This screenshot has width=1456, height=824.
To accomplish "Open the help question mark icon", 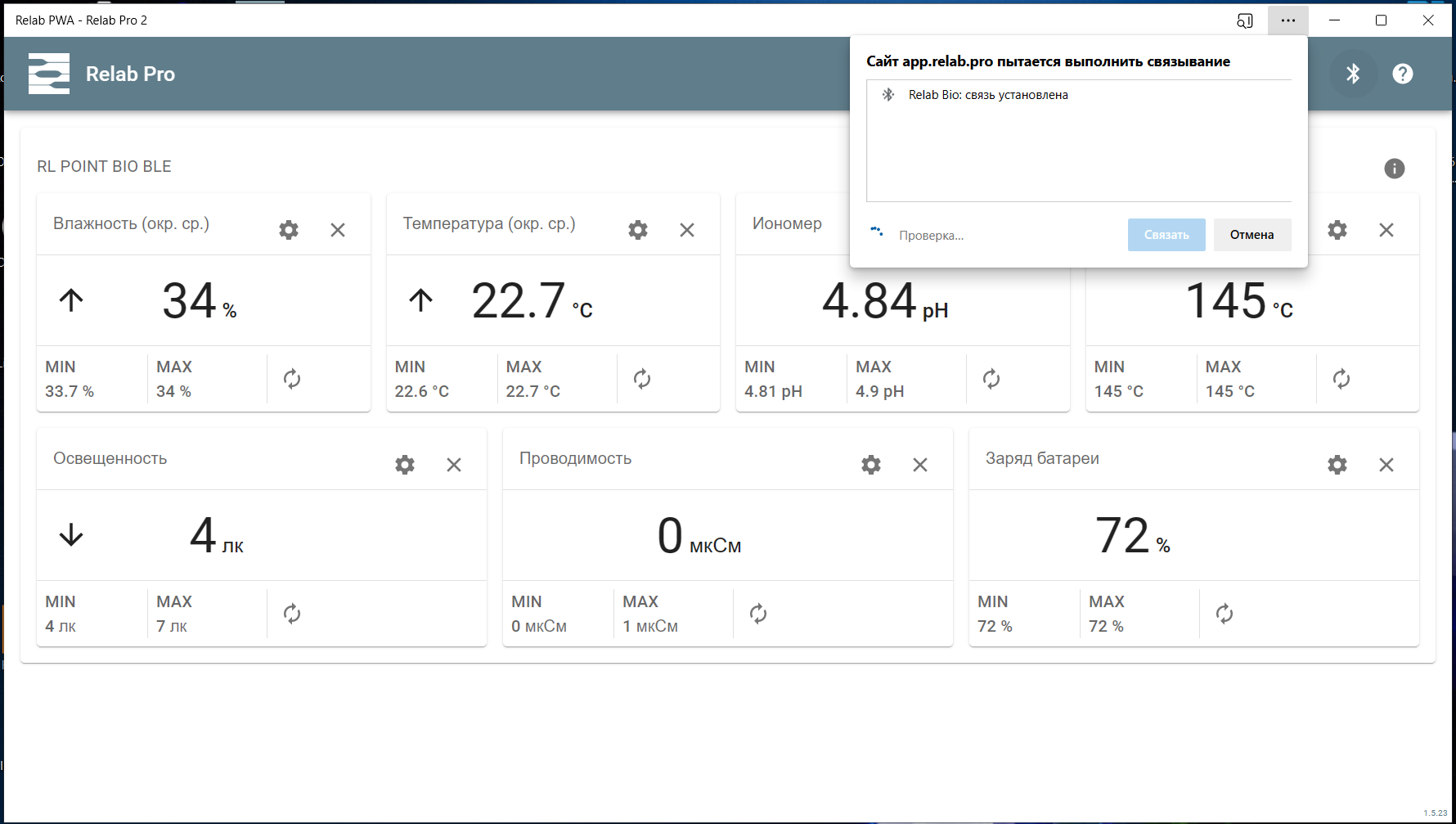I will click(1403, 74).
